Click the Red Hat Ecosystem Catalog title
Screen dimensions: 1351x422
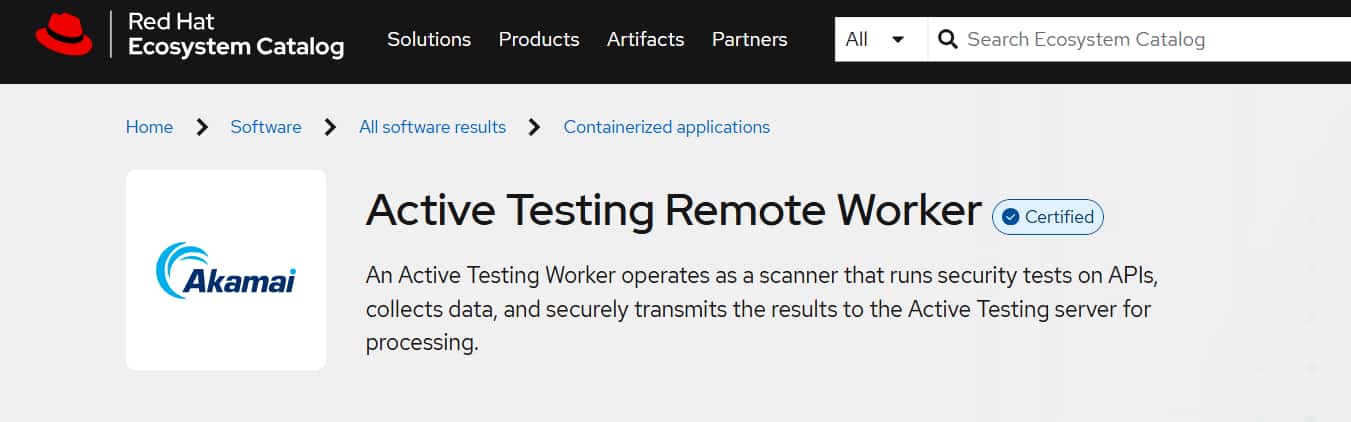click(236, 36)
